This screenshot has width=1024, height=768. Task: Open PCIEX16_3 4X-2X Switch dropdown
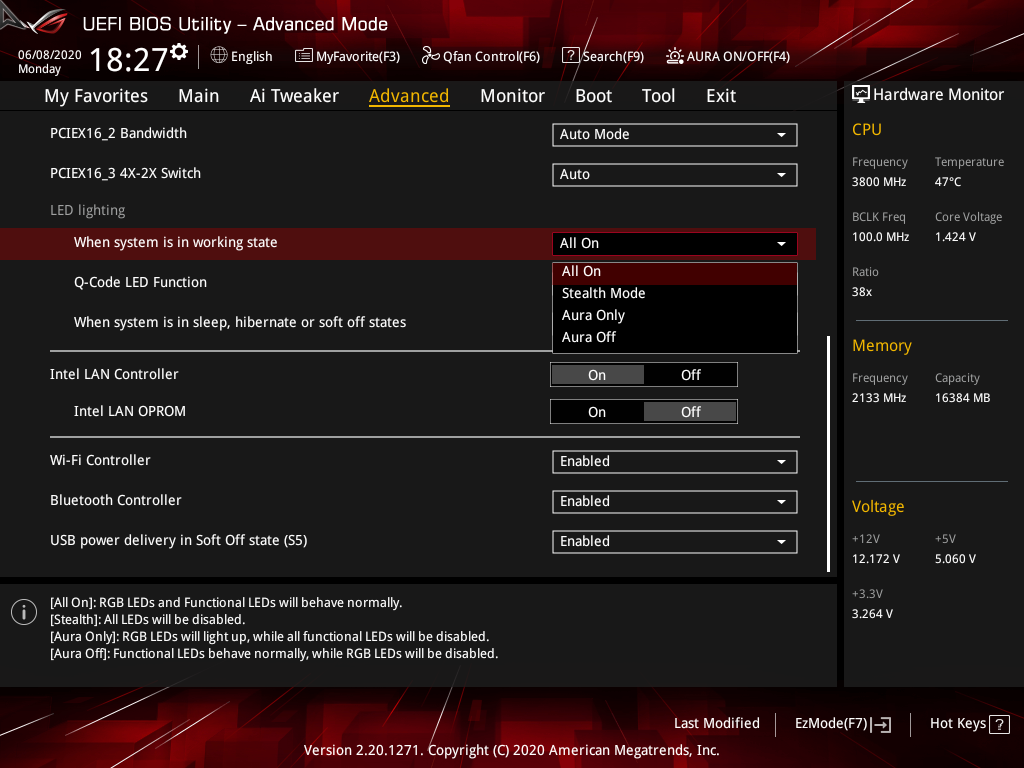pos(675,174)
